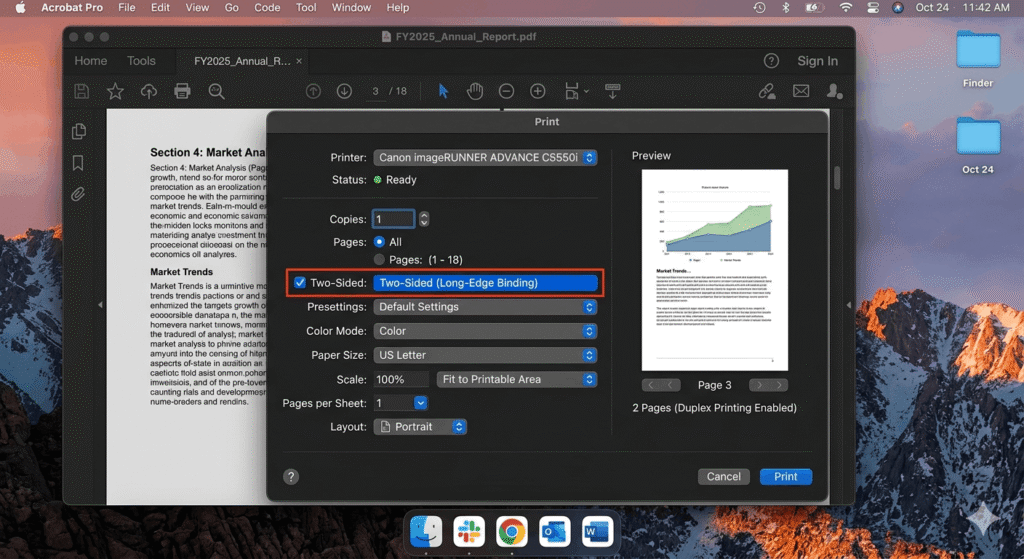Expand the right tools pane arrow
The height and width of the screenshot is (559, 1024).
tap(849, 304)
